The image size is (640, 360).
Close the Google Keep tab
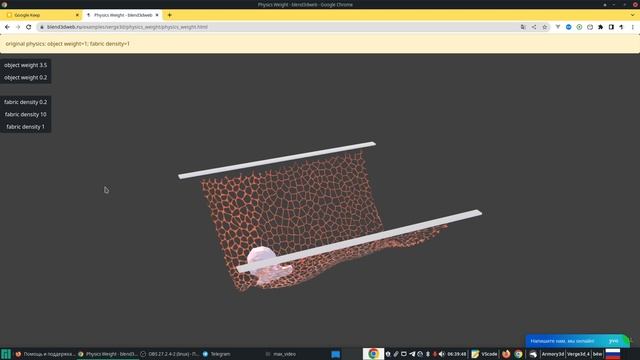point(77,15)
